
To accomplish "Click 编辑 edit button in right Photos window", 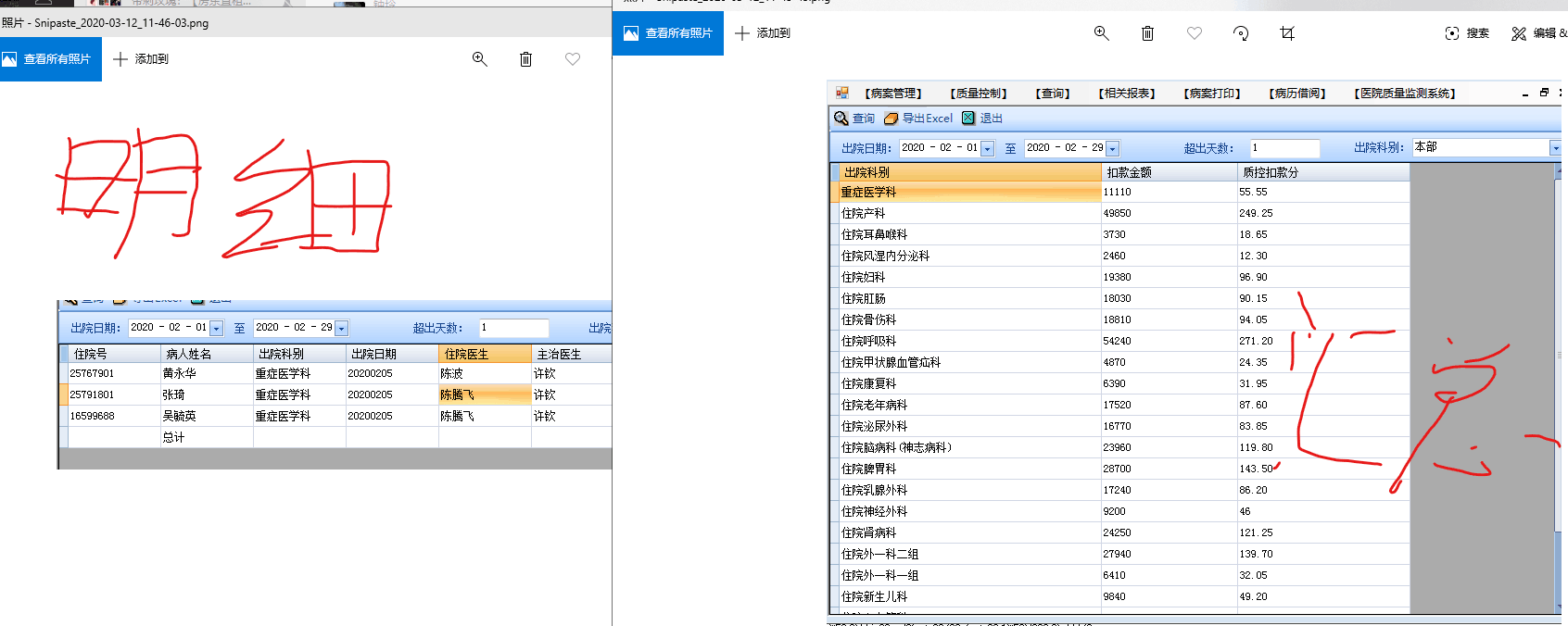I will tap(1537, 33).
